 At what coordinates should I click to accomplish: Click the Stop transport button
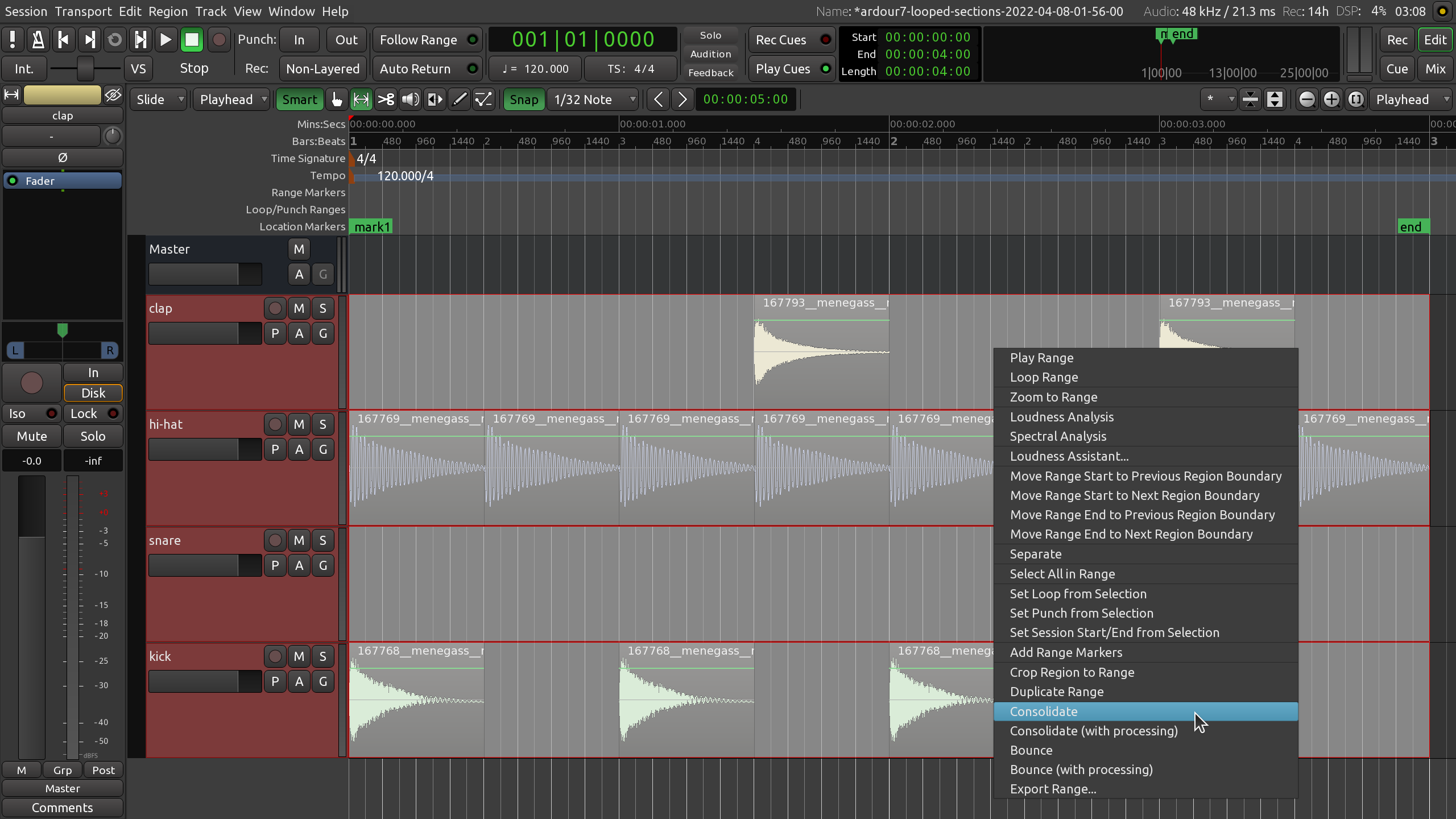191,39
